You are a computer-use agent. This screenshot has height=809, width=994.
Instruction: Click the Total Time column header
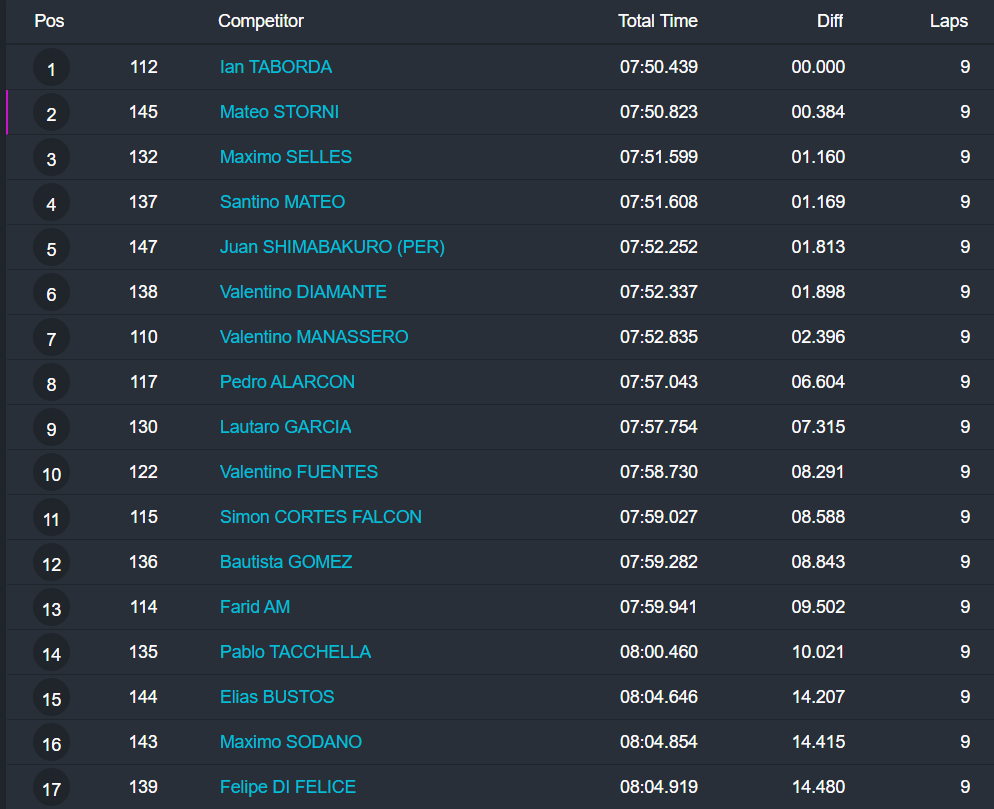tap(658, 21)
